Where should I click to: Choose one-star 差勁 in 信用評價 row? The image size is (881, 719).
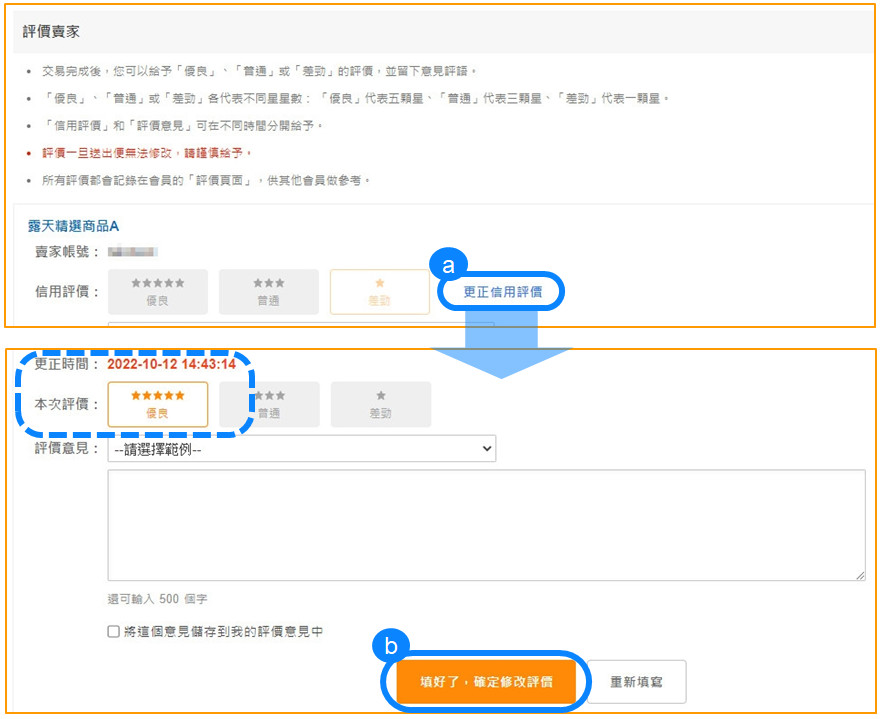[380, 291]
